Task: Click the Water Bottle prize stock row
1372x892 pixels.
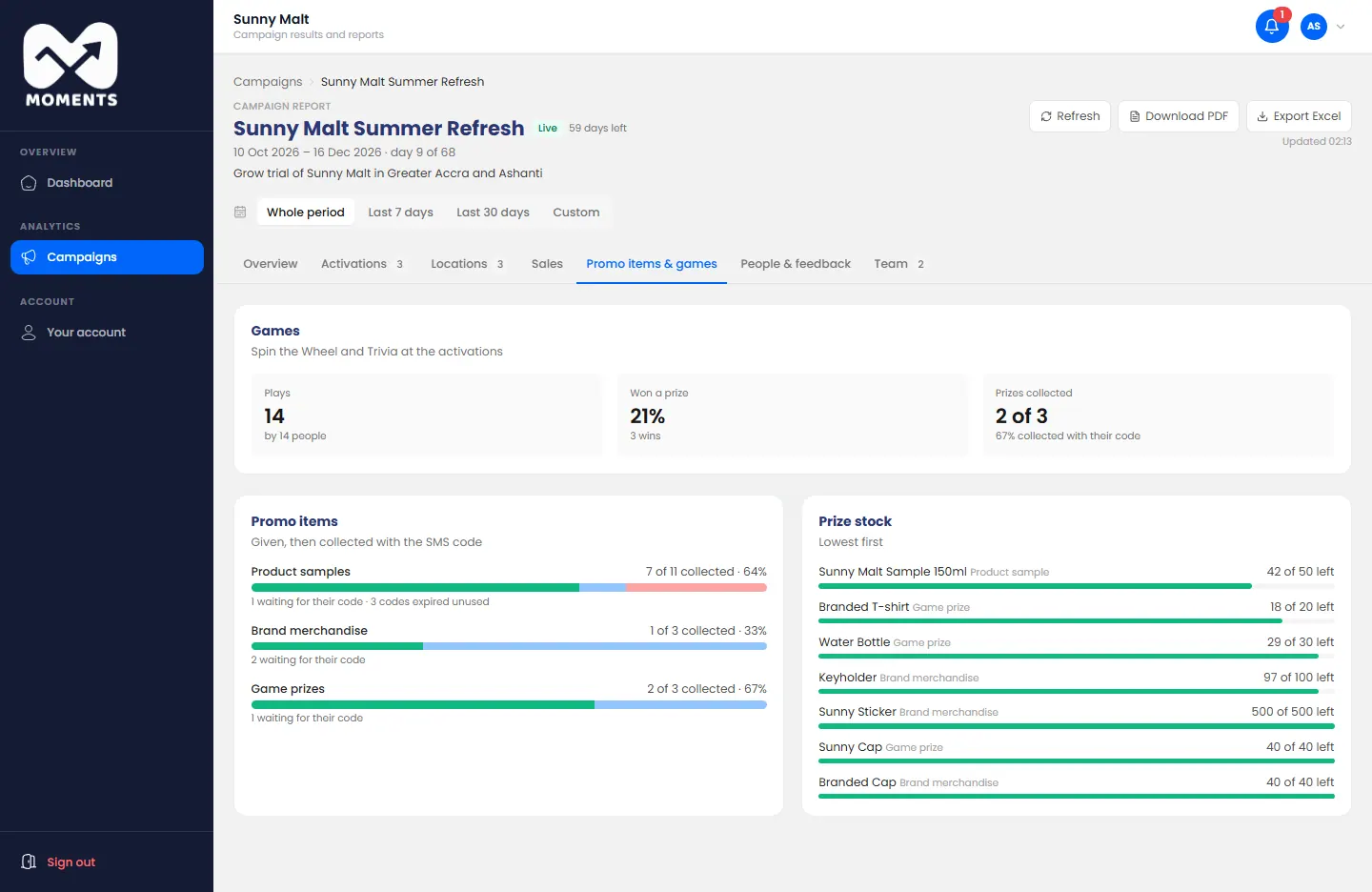Action: pos(1077,647)
